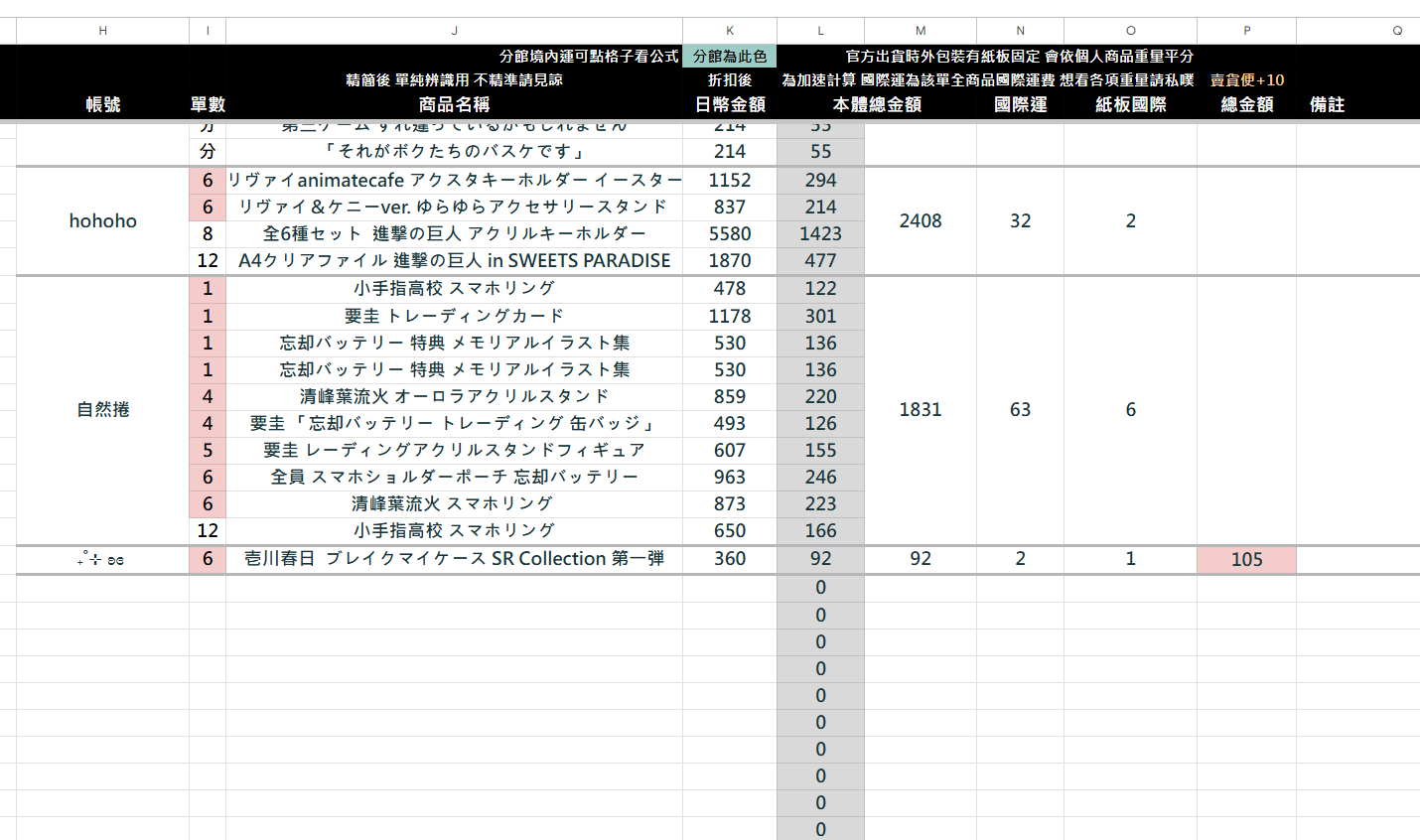Select the 要圭 忘却バッテリー 缶バッジ cell
This screenshot has width=1420, height=840.
tap(454, 423)
